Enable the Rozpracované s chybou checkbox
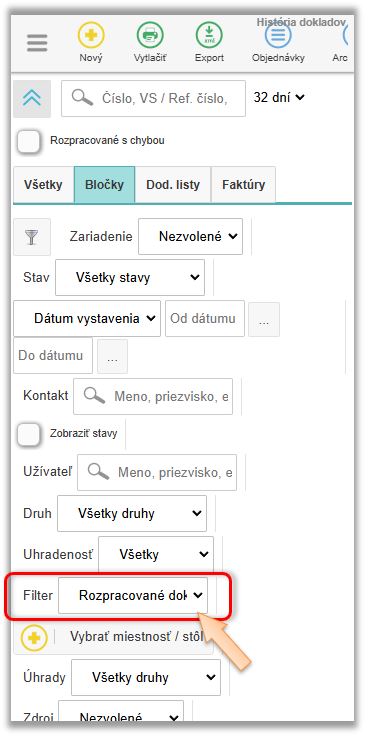369x738 pixels. [29, 141]
